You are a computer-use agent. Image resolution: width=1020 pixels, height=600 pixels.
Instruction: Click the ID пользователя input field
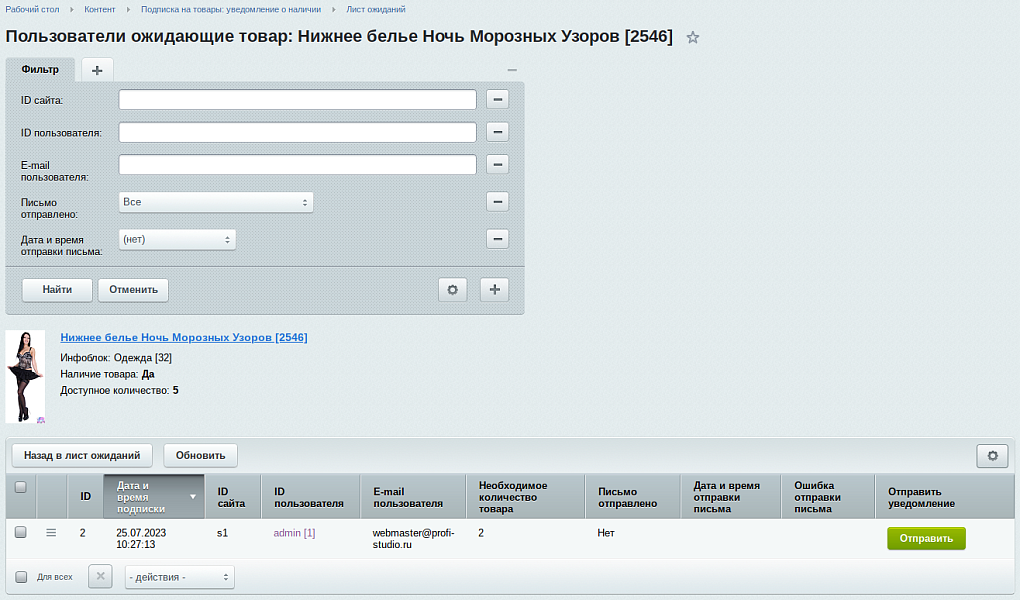coord(297,131)
